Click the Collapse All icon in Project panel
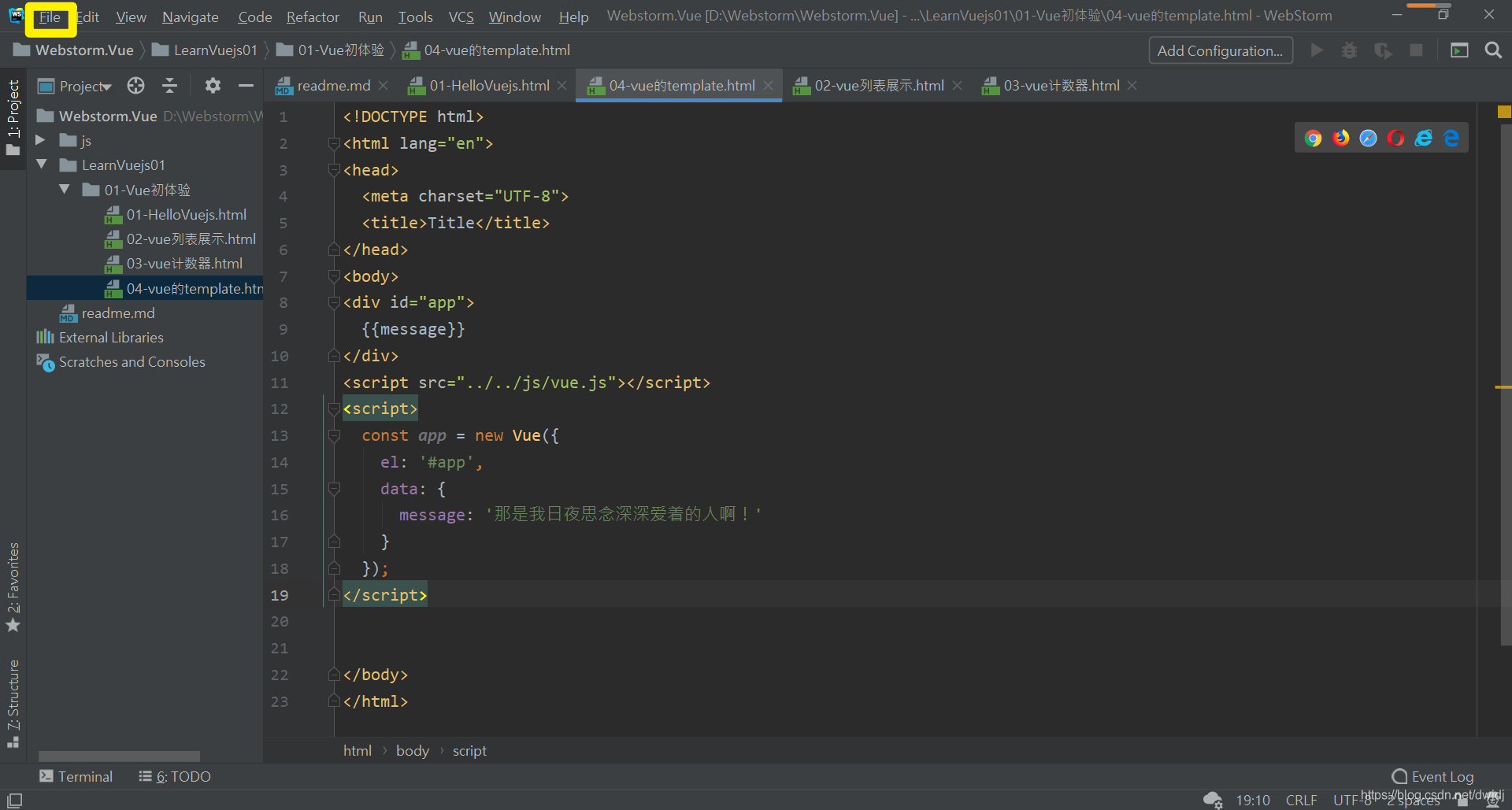This screenshot has height=810, width=1512. click(x=169, y=85)
